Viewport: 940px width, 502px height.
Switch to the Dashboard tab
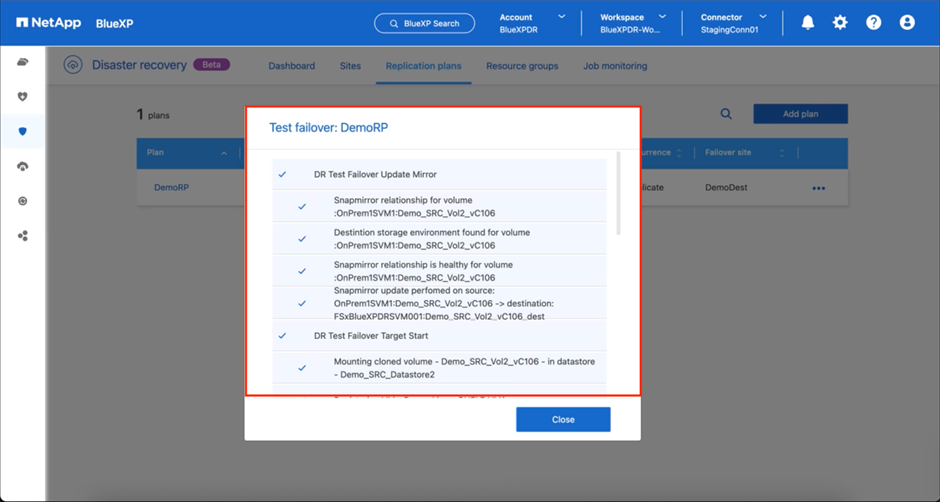(x=291, y=66)
